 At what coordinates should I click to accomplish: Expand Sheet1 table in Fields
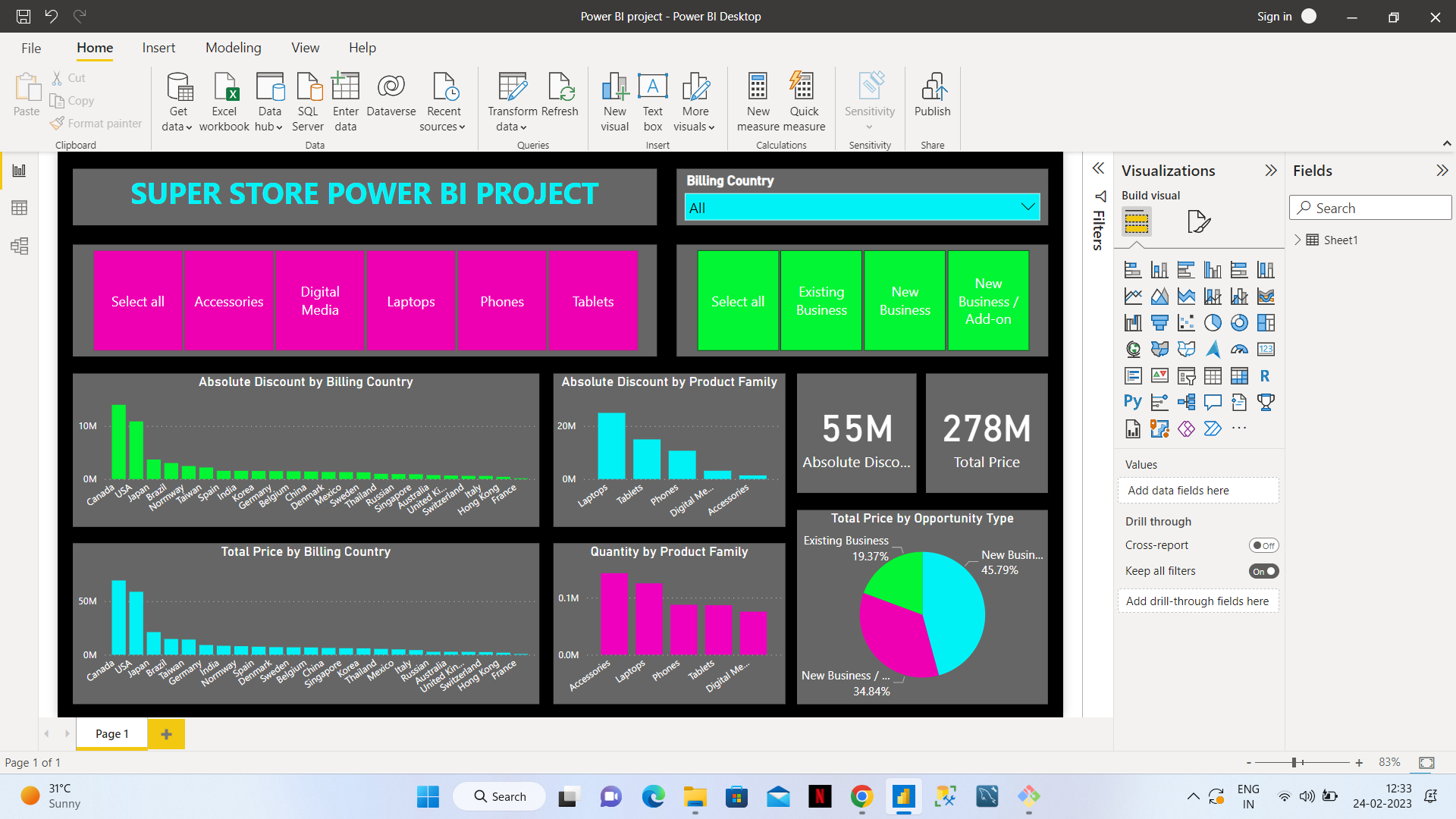pyautogui.click(x=1298, y=240)
